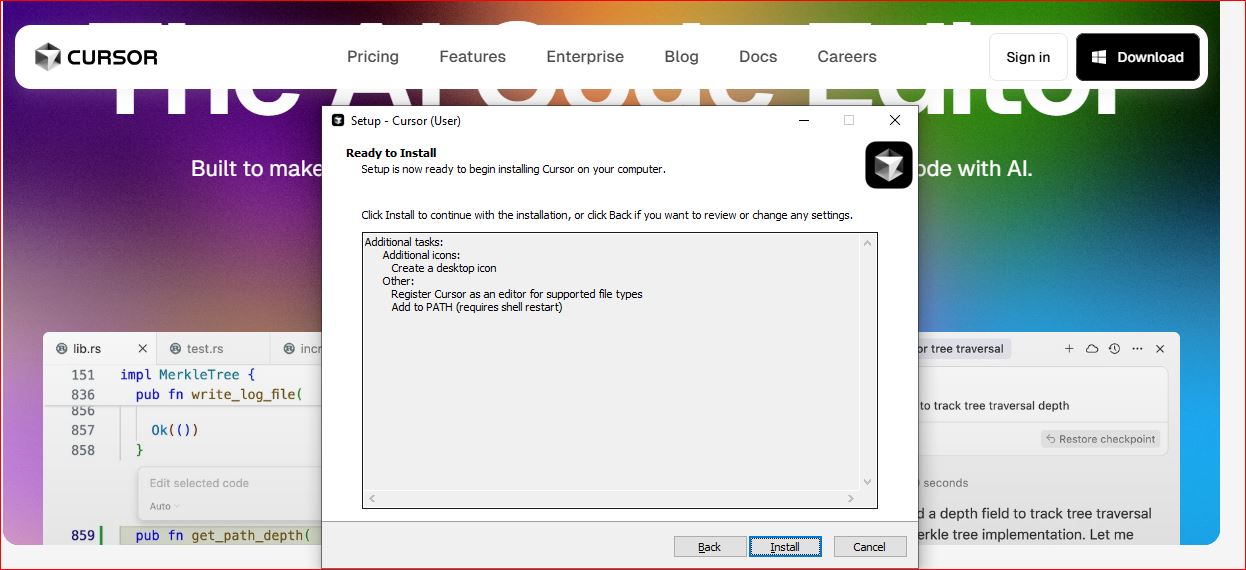Click the 'impl MerkleTree {' code line
Viewport: 1246px width, 570px height.
(188, 375)
